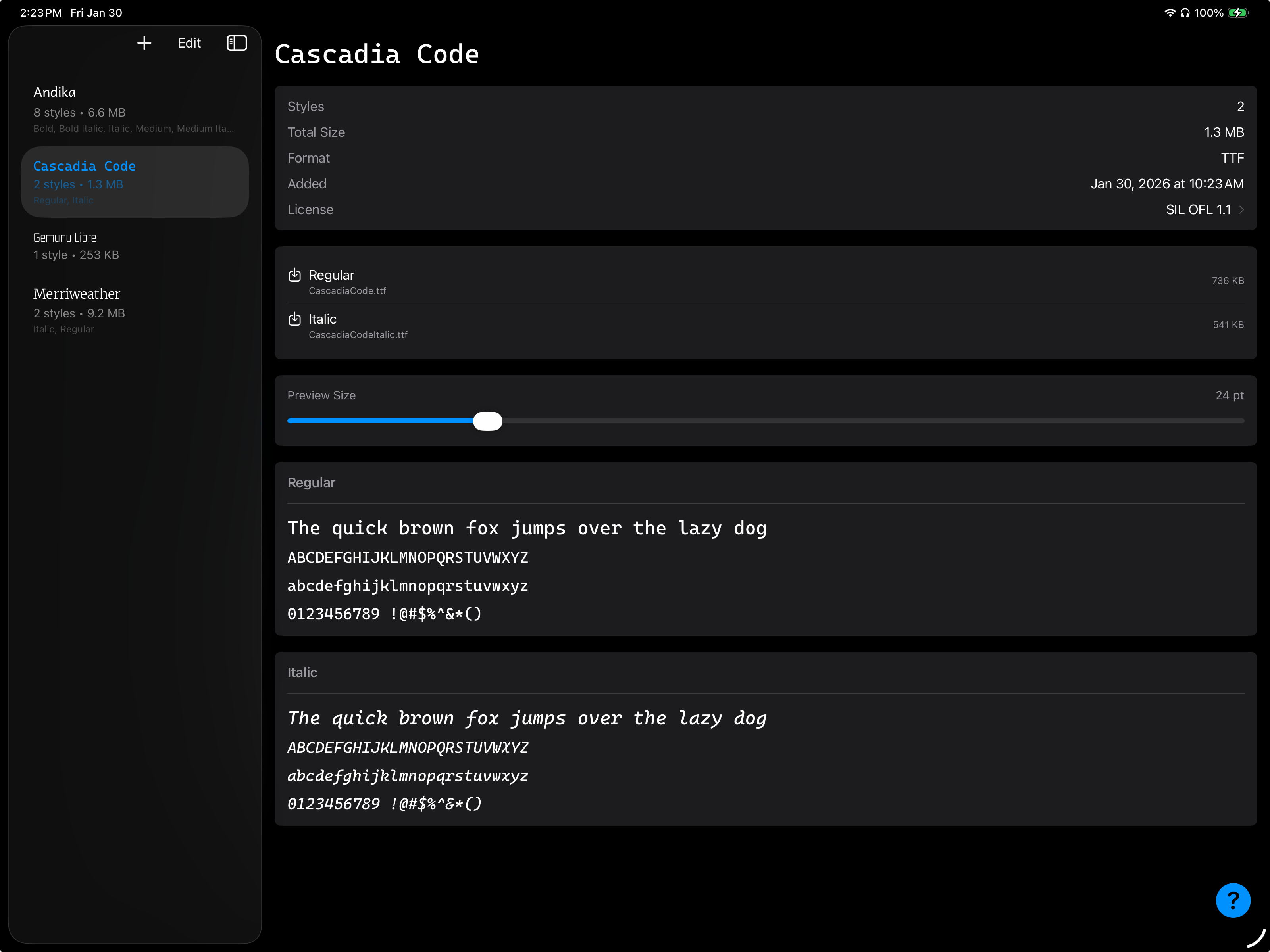Image resolution: width=1270 pixels, height=952 pixels.
Task: Select the Cascadia Code sidebar entry
Action: 135,182
